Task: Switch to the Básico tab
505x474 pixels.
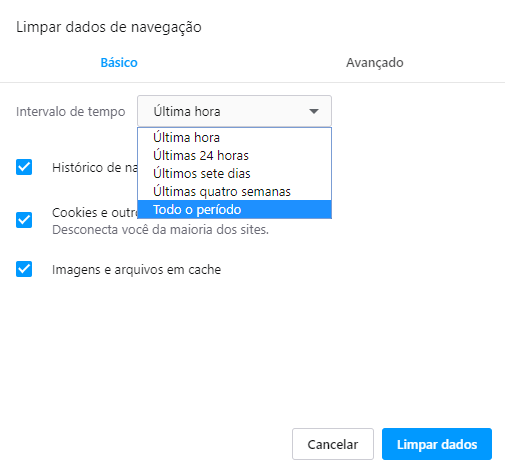Action: click(x=119, y=63)
